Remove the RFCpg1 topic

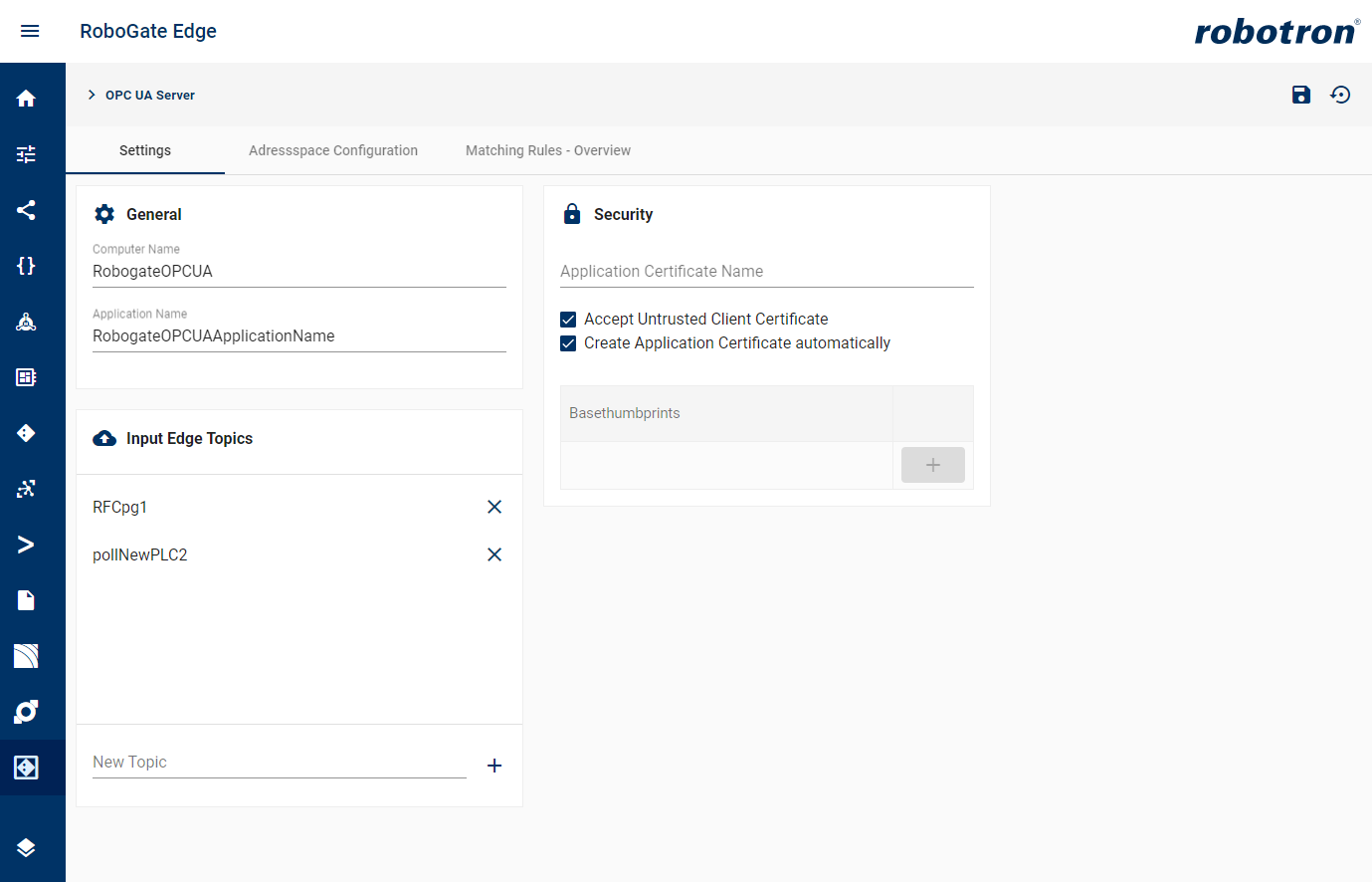(x=494, y=507)
